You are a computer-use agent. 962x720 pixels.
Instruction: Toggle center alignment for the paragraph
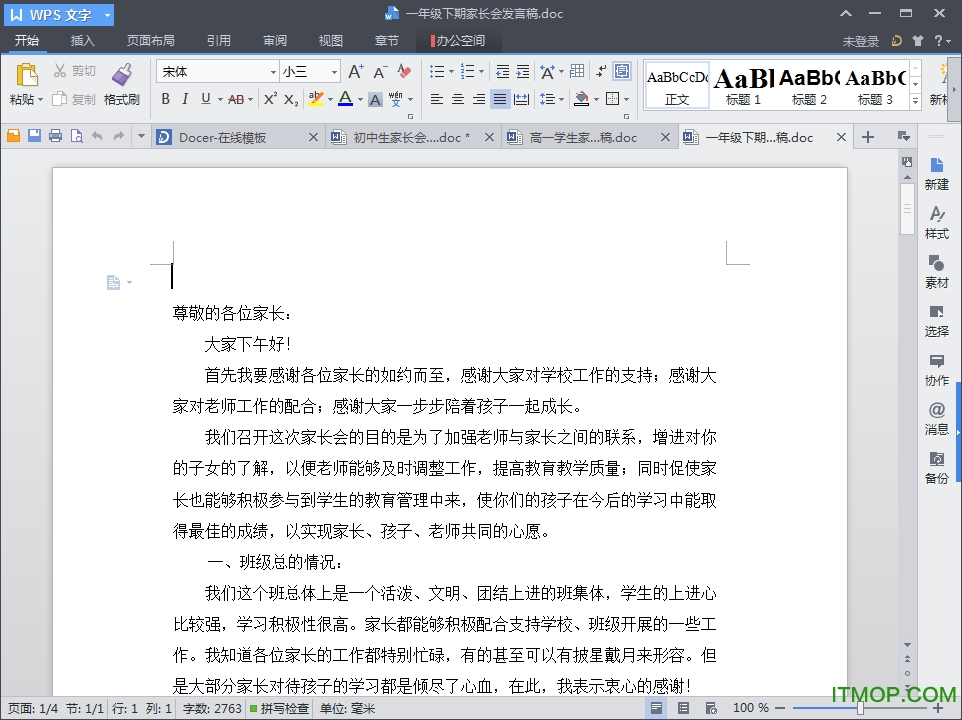pos(457,100)
